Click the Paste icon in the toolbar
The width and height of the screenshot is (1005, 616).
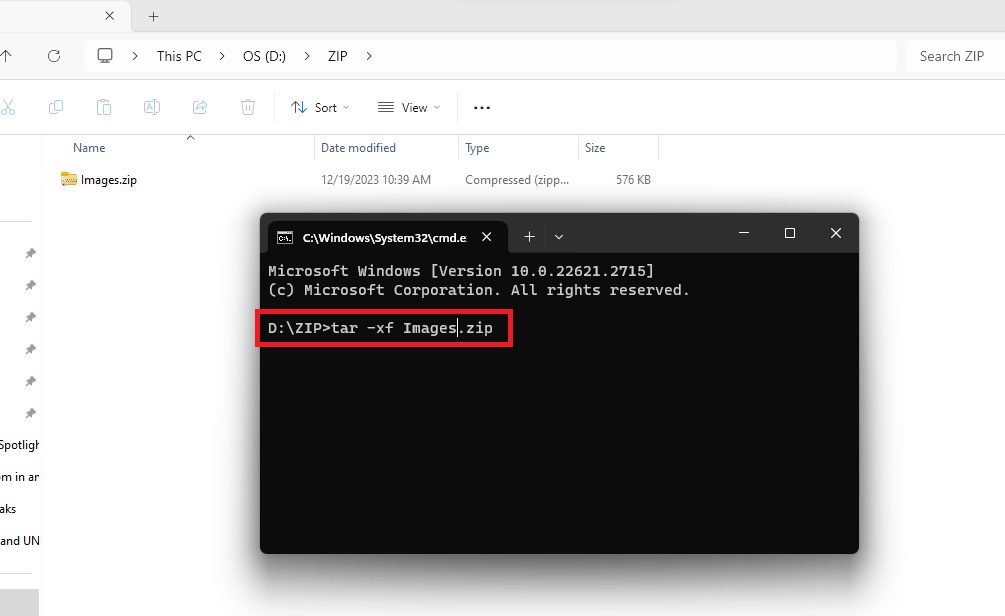coord(104,107)
